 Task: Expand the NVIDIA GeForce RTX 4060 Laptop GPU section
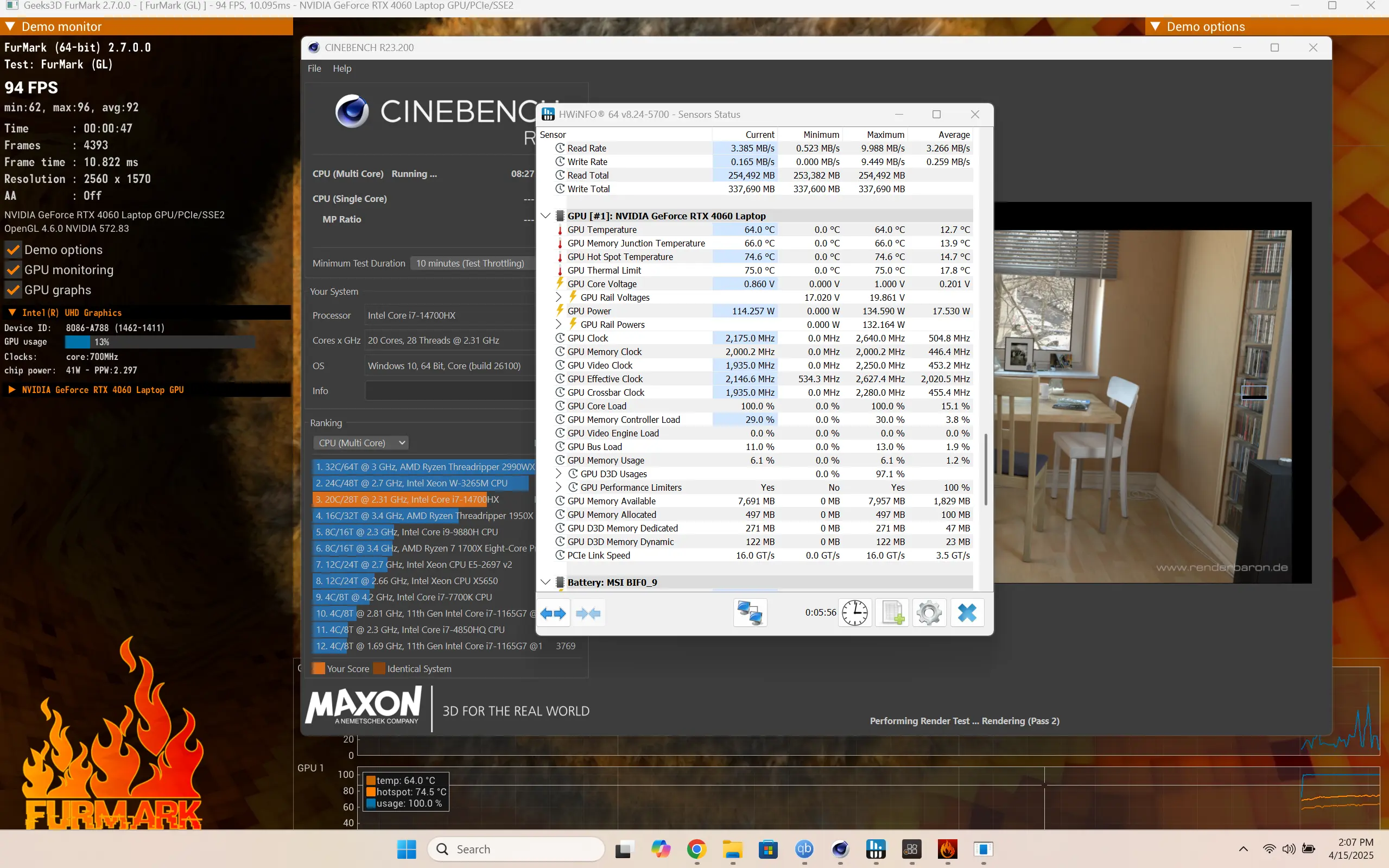tap(12, 390)
